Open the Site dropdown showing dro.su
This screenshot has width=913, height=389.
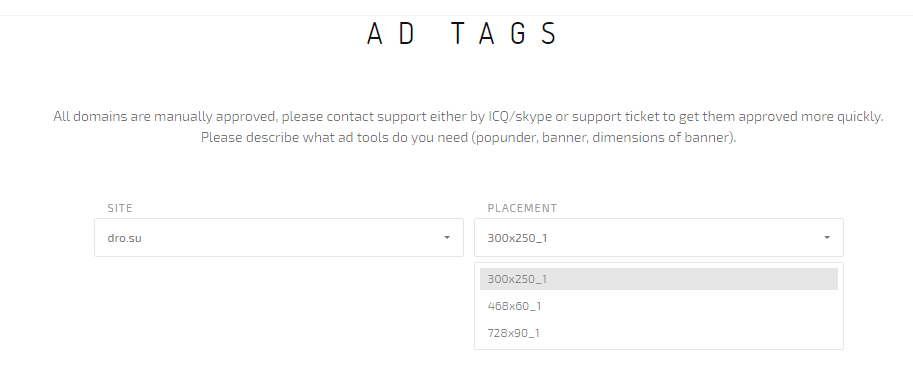pyautogui.click(x=279, y=238)
